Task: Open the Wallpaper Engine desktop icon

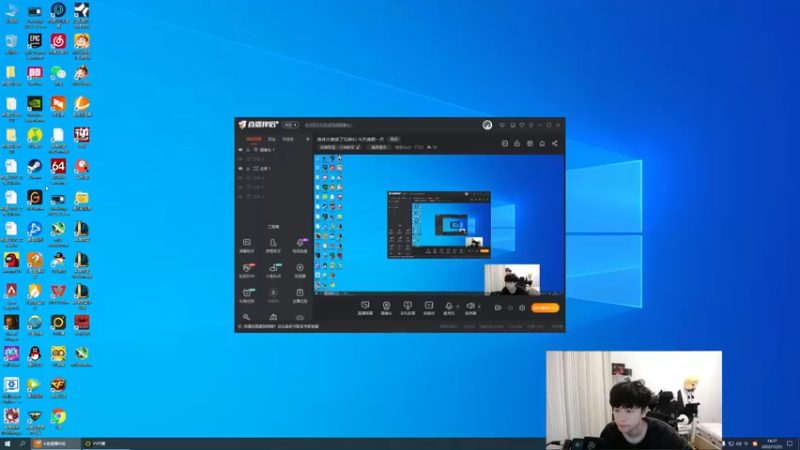Action: pos(11,390)
